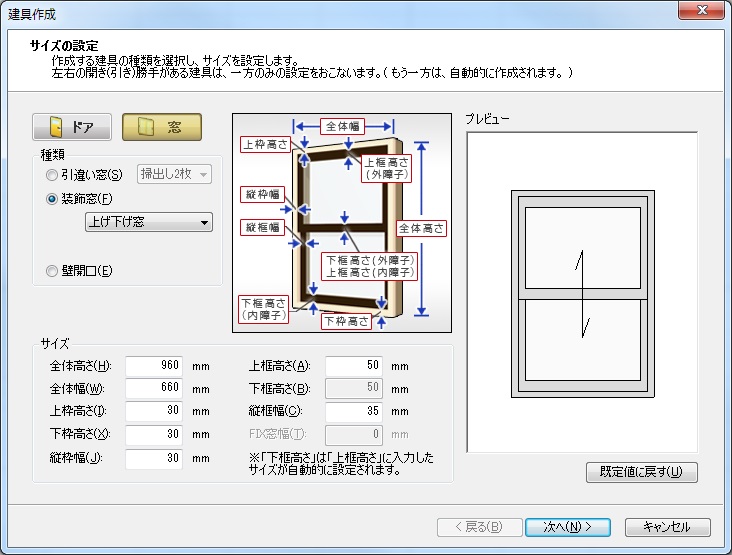This screenshot has width=732, height=555.
Task: Click the 縦枠幅 input field
Action: click(x=153, y=458)
